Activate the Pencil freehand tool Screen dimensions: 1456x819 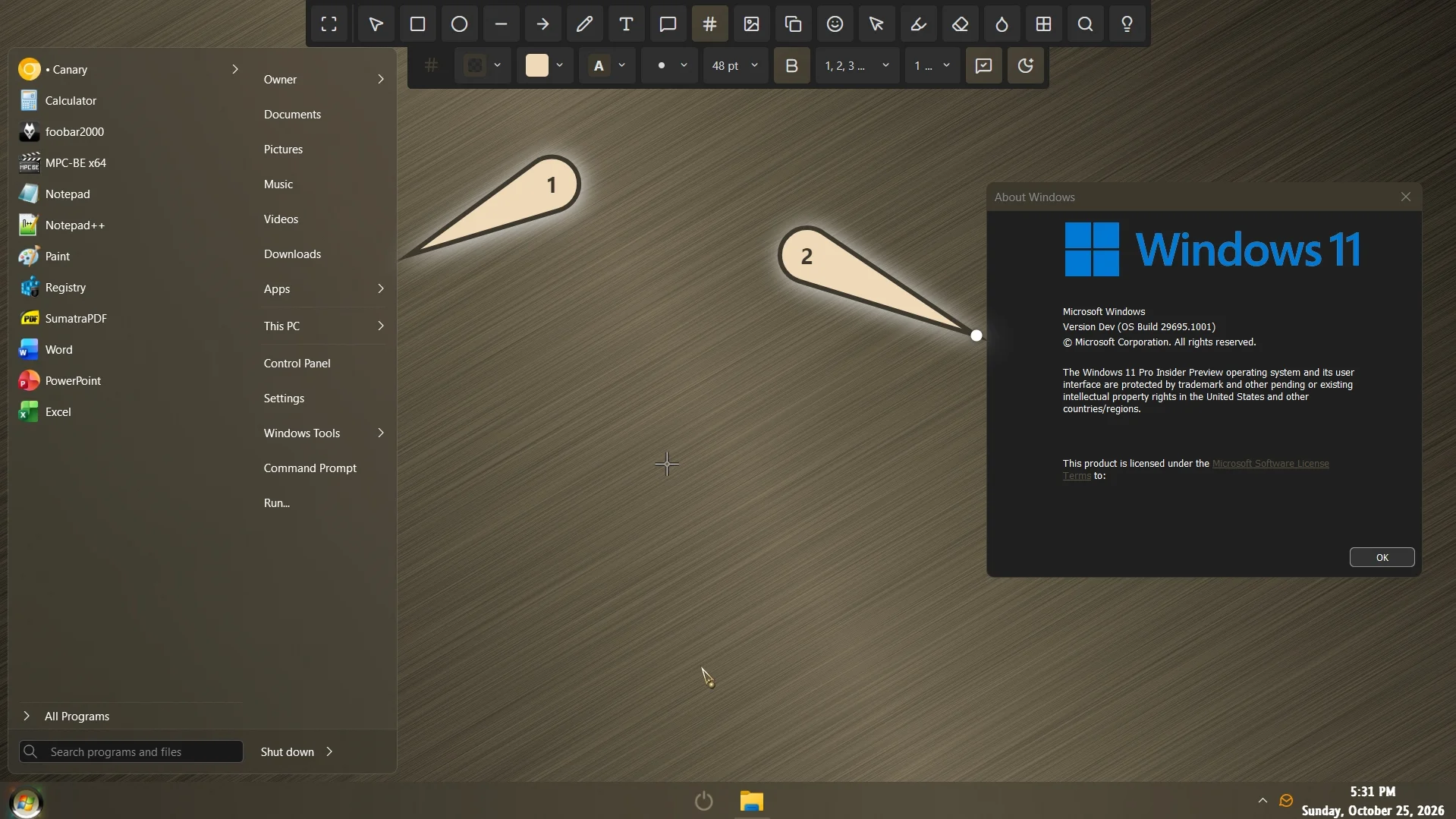coord(584,24)
